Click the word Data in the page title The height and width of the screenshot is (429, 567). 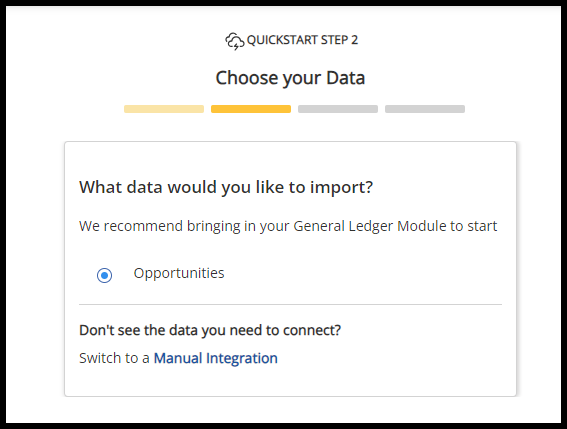(346, 78)
